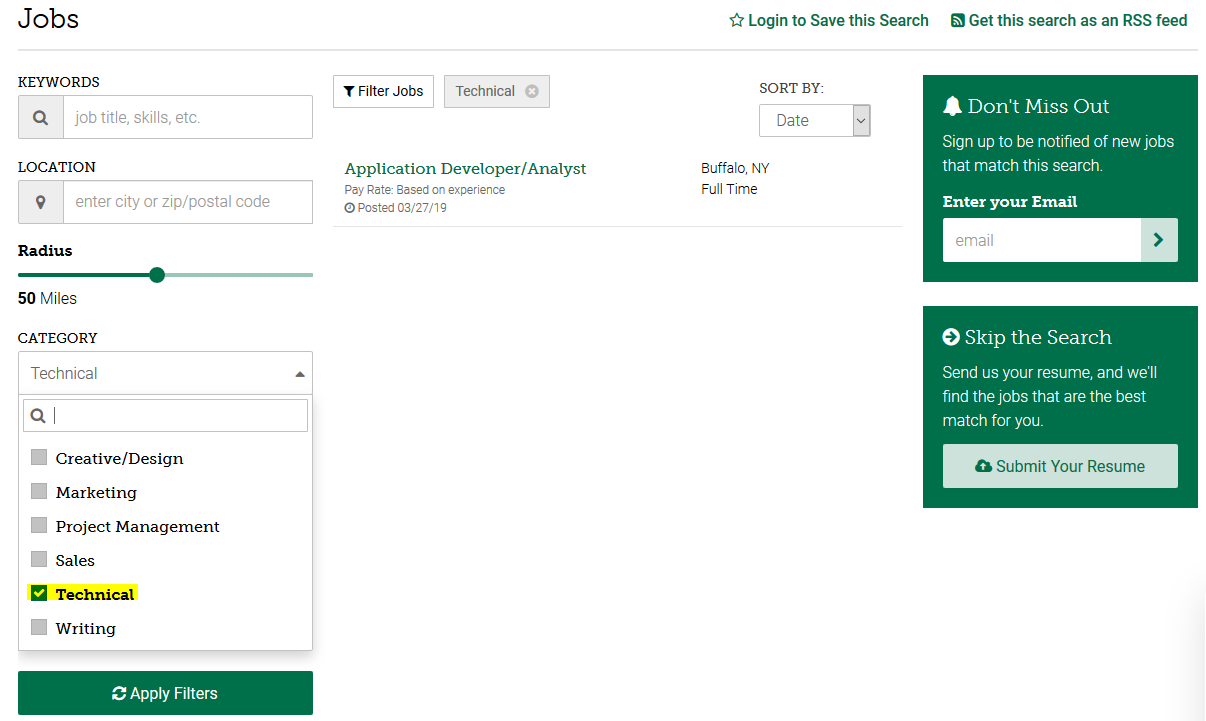Check the Project Management category
This screenshot has height=721, width=1206.
39,526
